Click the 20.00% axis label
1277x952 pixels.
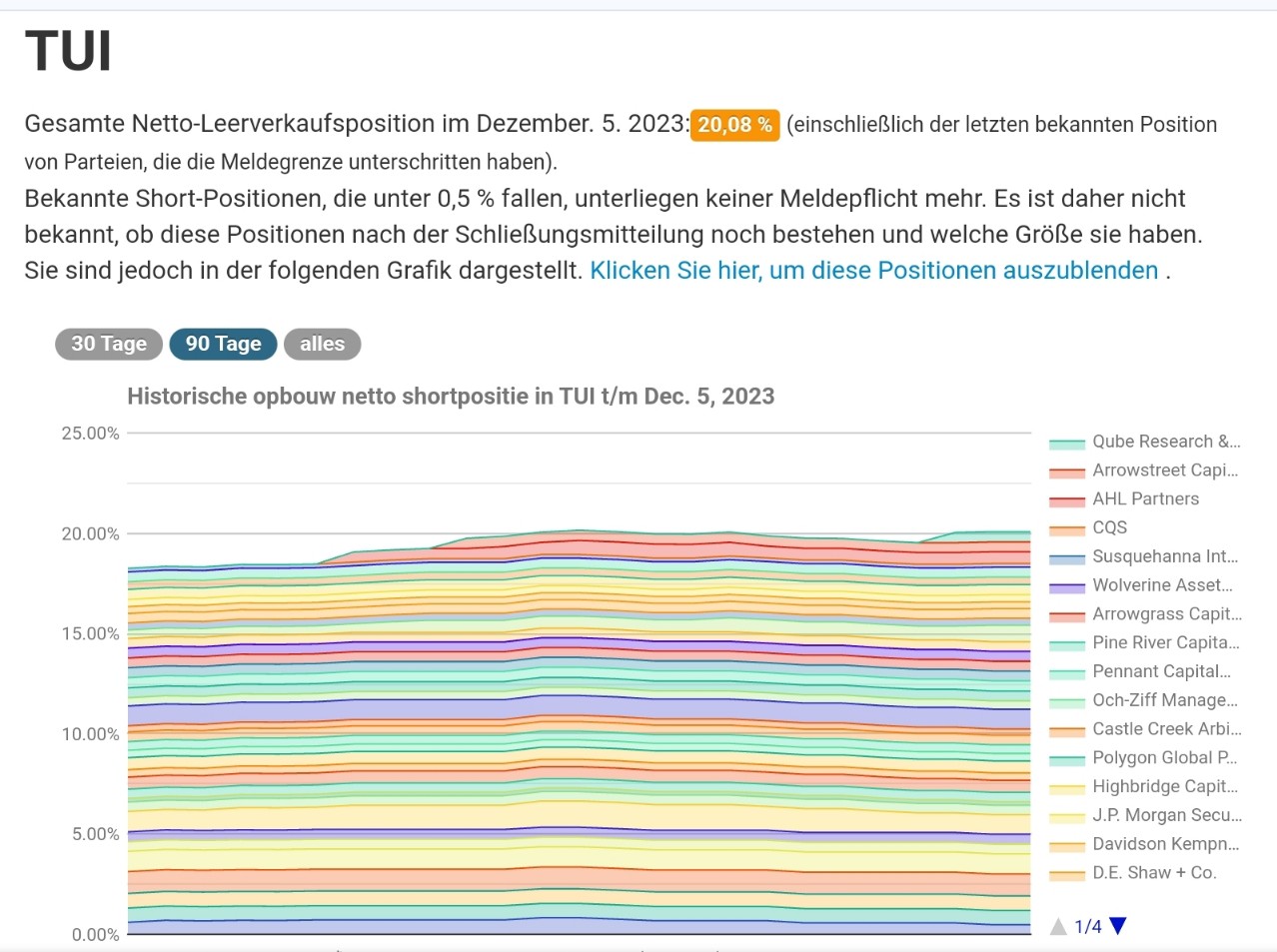point(90,534)
